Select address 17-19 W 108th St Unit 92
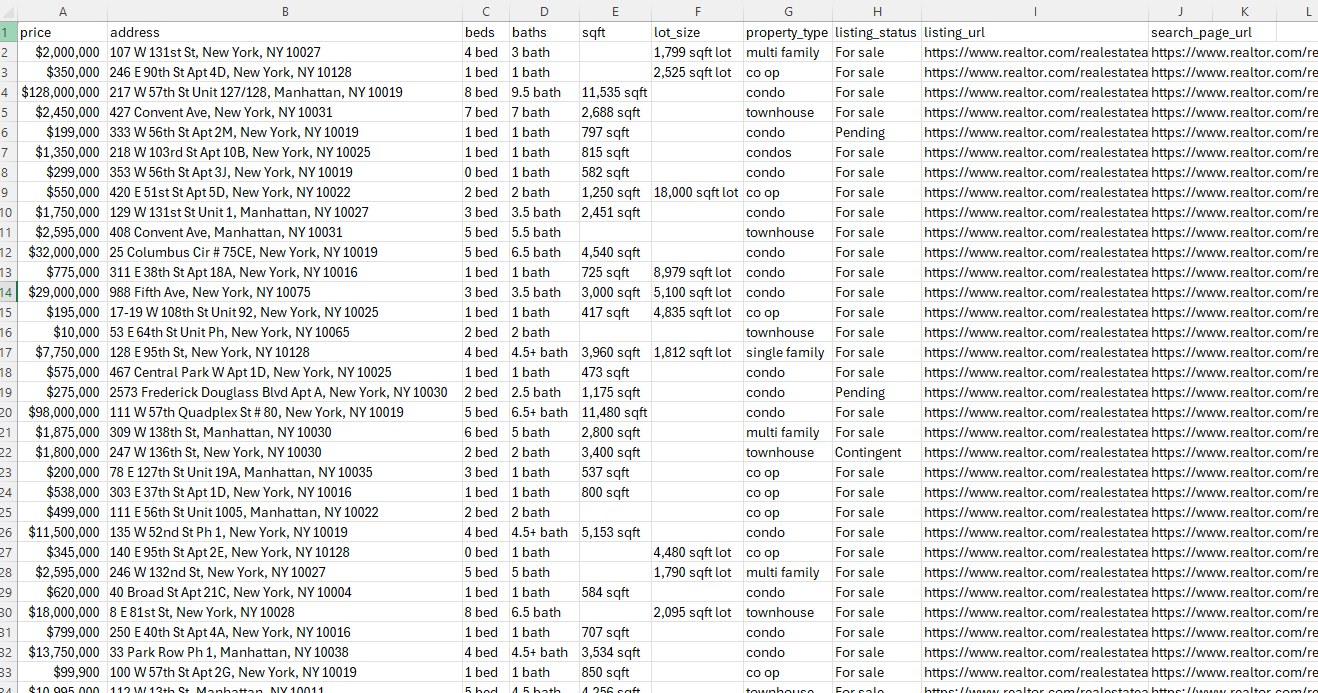Image resolution: width=1318 pixels, height=693 pixels. [285, 312]
